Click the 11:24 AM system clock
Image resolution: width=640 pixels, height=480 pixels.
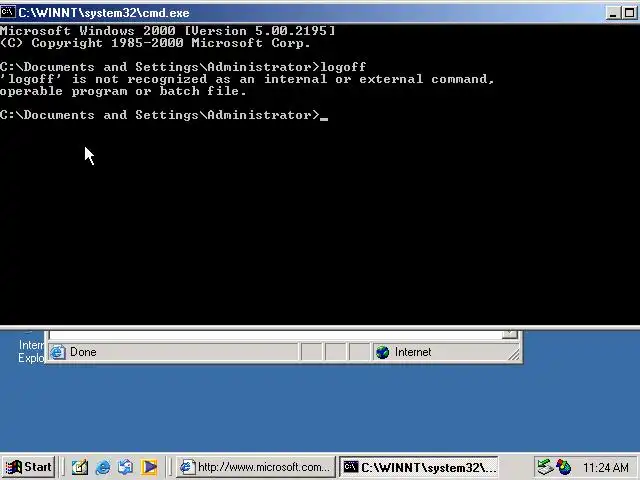coord(606,467)
